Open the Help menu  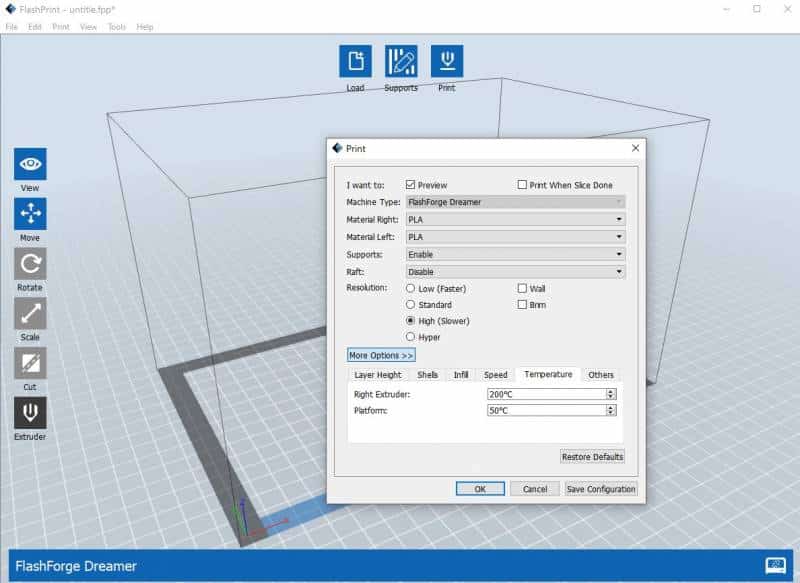(145, 27)
